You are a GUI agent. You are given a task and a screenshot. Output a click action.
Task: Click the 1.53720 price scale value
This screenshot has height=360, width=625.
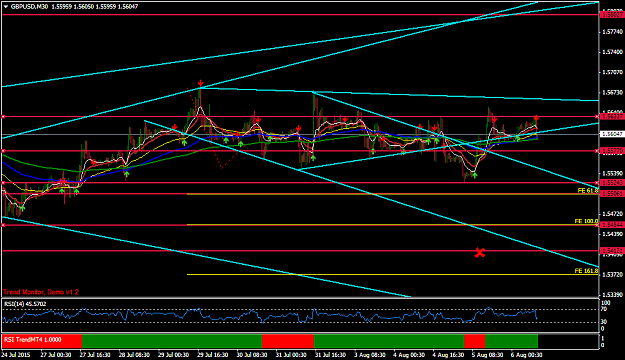[x=613, y=275]
